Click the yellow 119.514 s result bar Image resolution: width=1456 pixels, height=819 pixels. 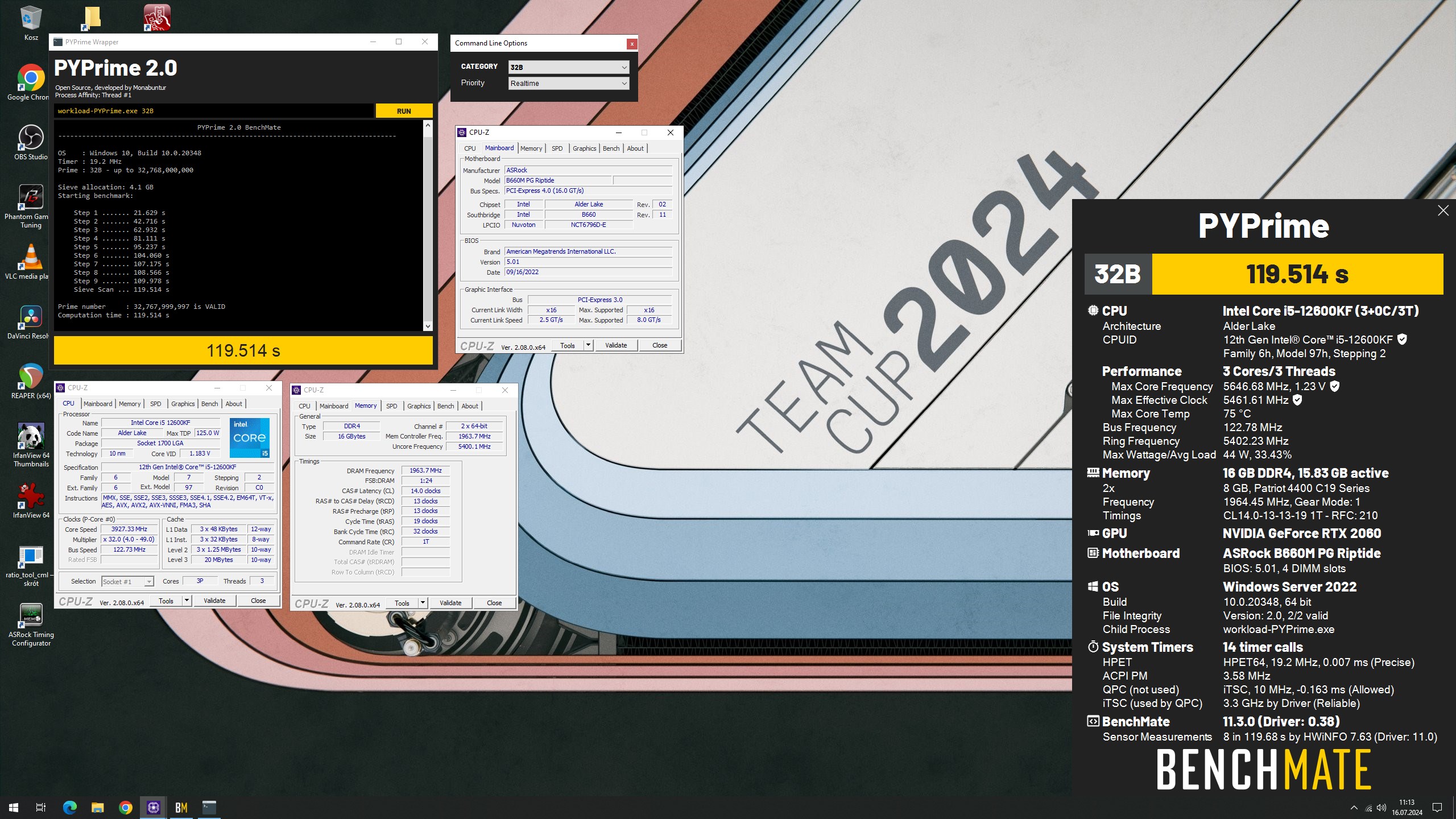click(x=243, y=350)
